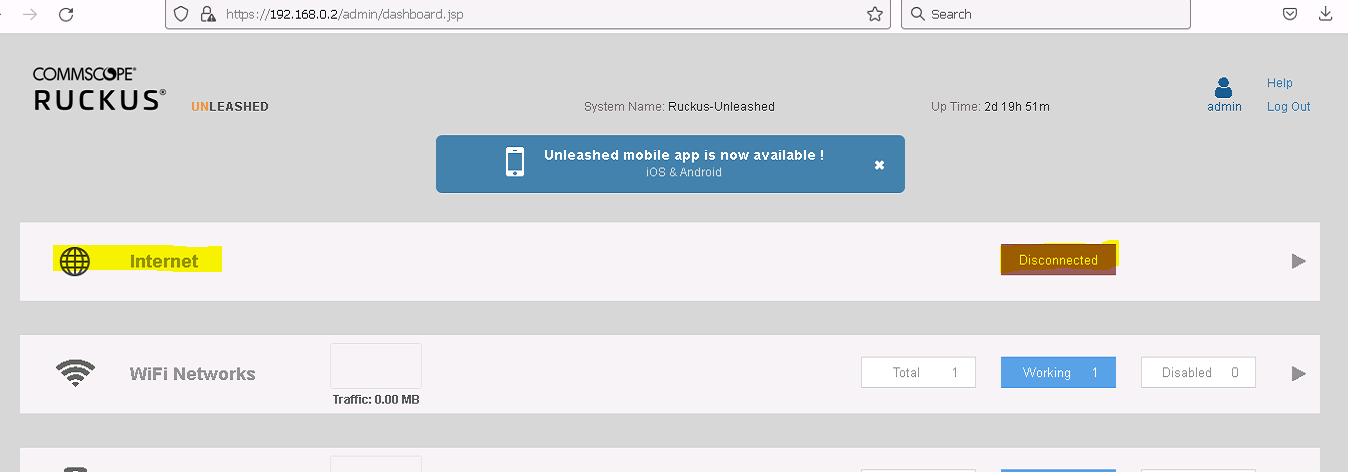Reload the dashboard page
The width and height of the screenshot is (1348, 472).
67,14
